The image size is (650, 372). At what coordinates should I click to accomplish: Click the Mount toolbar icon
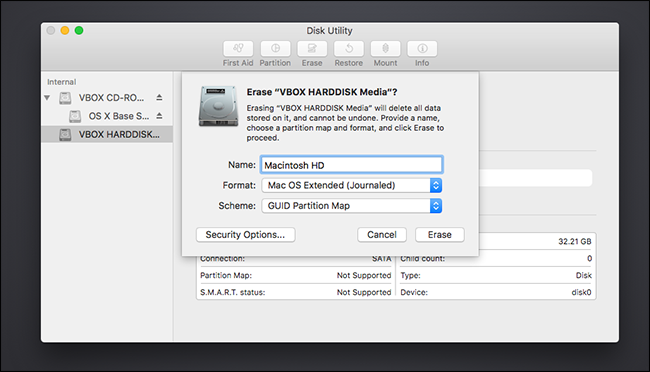(385, 49)
